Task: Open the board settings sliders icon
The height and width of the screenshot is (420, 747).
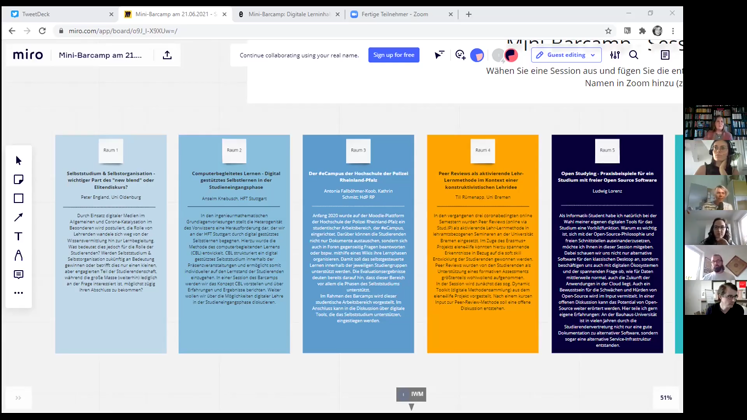Action: 615,55
